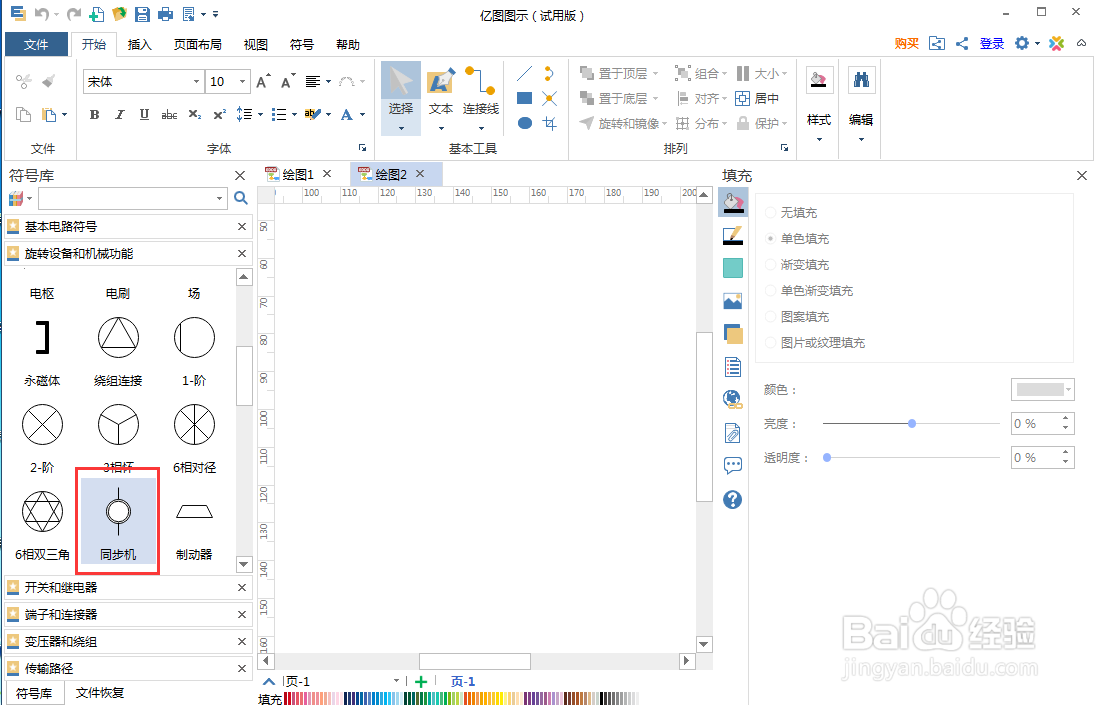Open the picture side panel icon
The height and width of the screenshot is (705, 1097).
pyautogui.click(x=732, y=301)
